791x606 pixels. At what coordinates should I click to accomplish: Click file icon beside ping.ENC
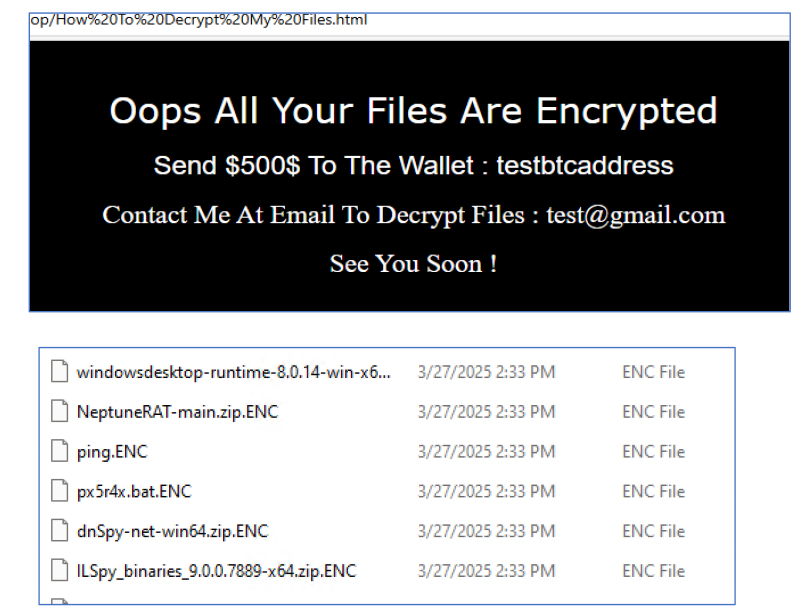60,451
